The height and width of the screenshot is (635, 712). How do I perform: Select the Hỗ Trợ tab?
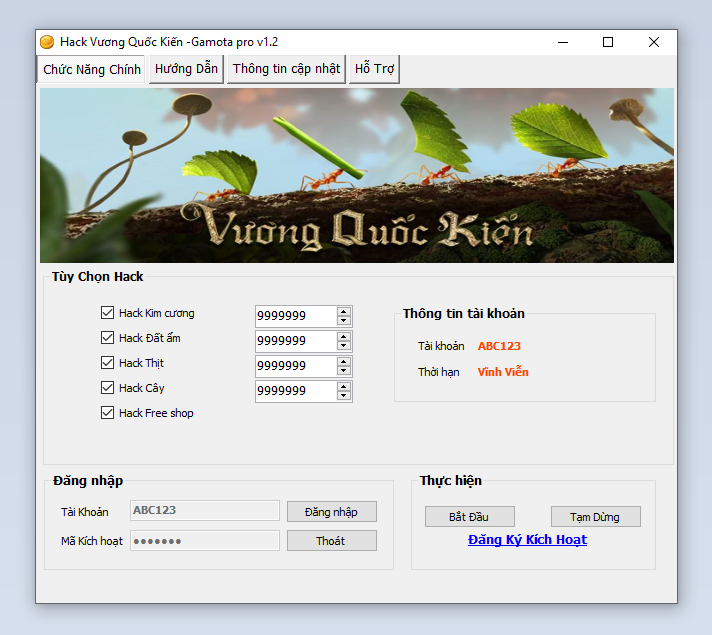(x=375, y=69)
